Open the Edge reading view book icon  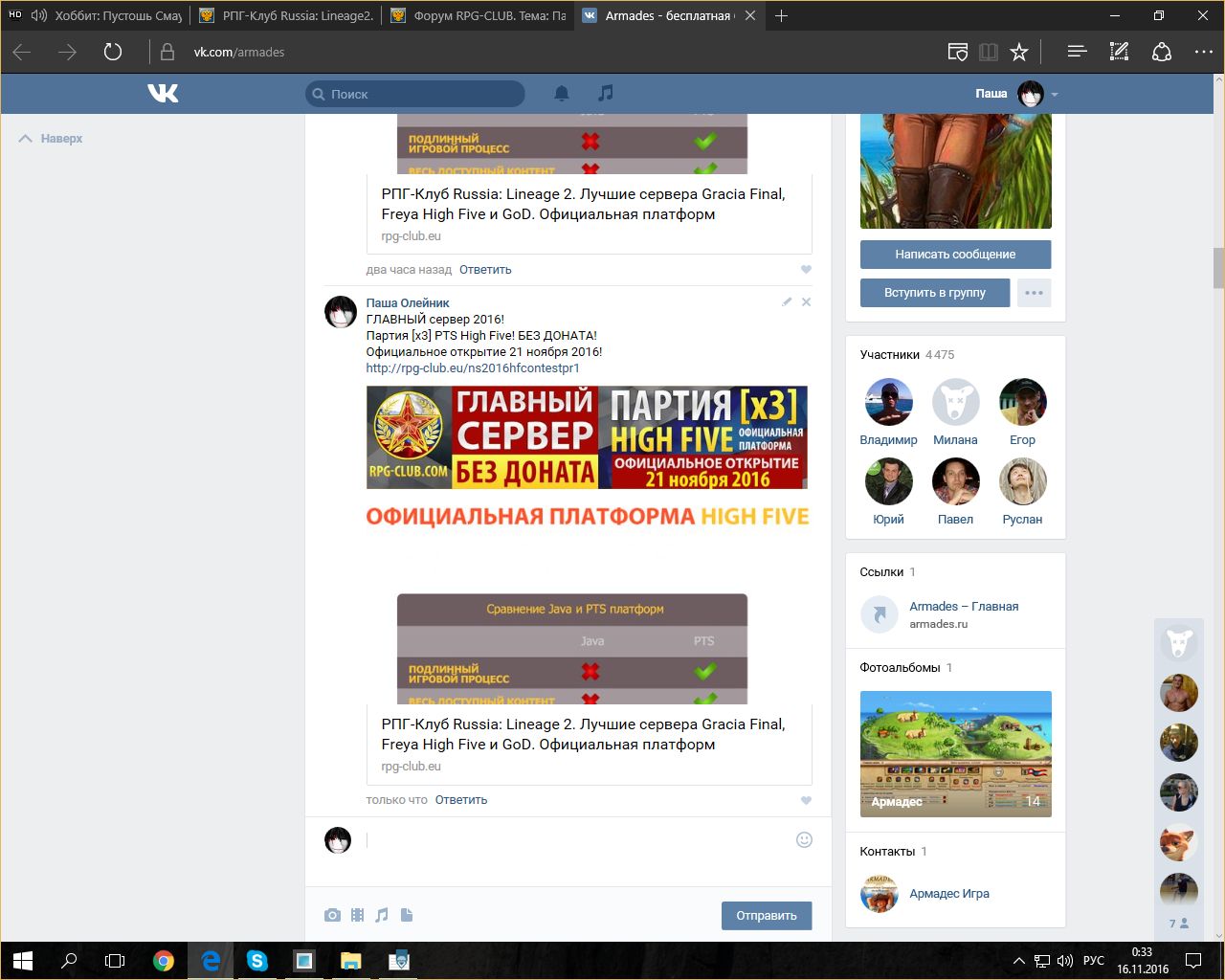(x=988, y=52)
